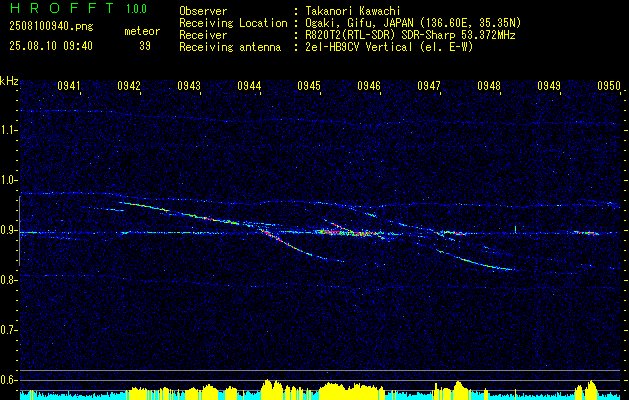Click the 0947 time marker
The width and height of the screenshot is (629, 400).
click(428, 86)
